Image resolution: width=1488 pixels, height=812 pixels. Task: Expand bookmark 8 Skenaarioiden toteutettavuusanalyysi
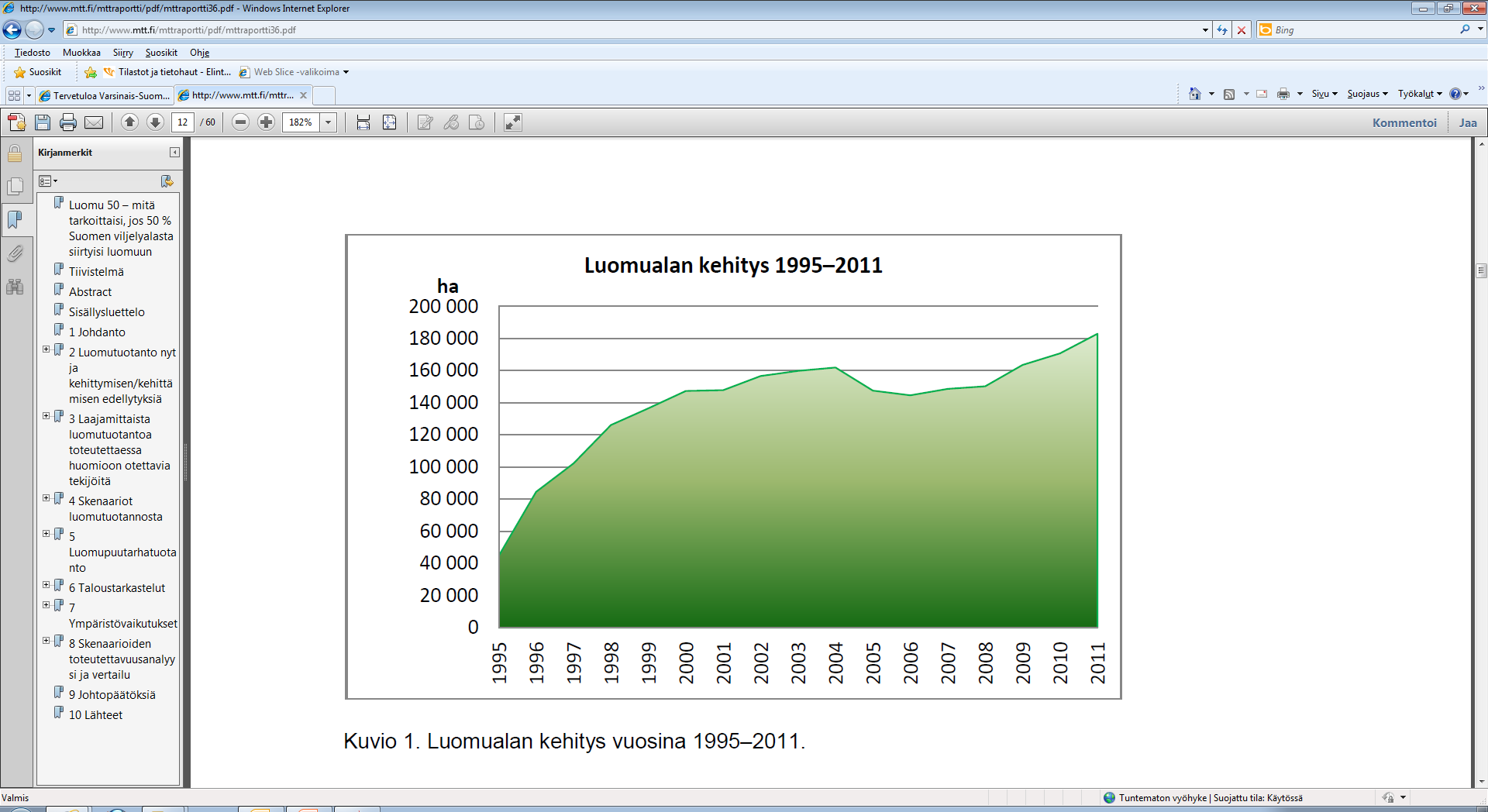coord(46,641)
